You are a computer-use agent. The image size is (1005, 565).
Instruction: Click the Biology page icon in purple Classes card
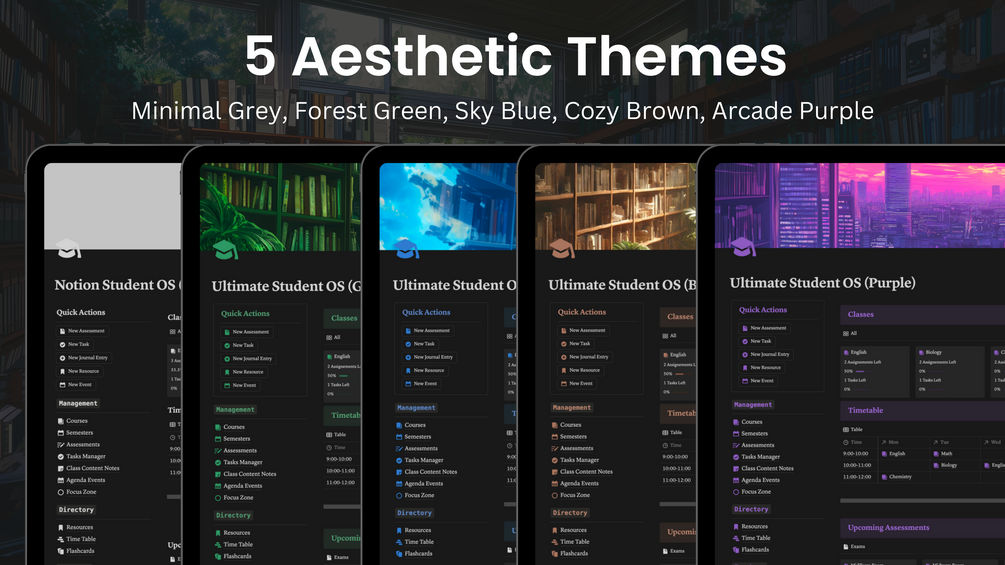(x=922, y=352)
